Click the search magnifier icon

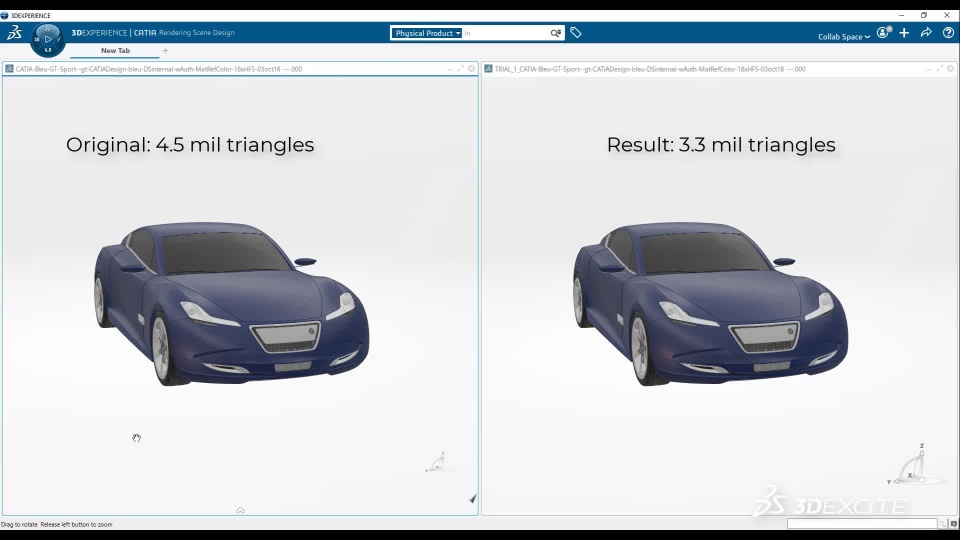click(555, 33)
